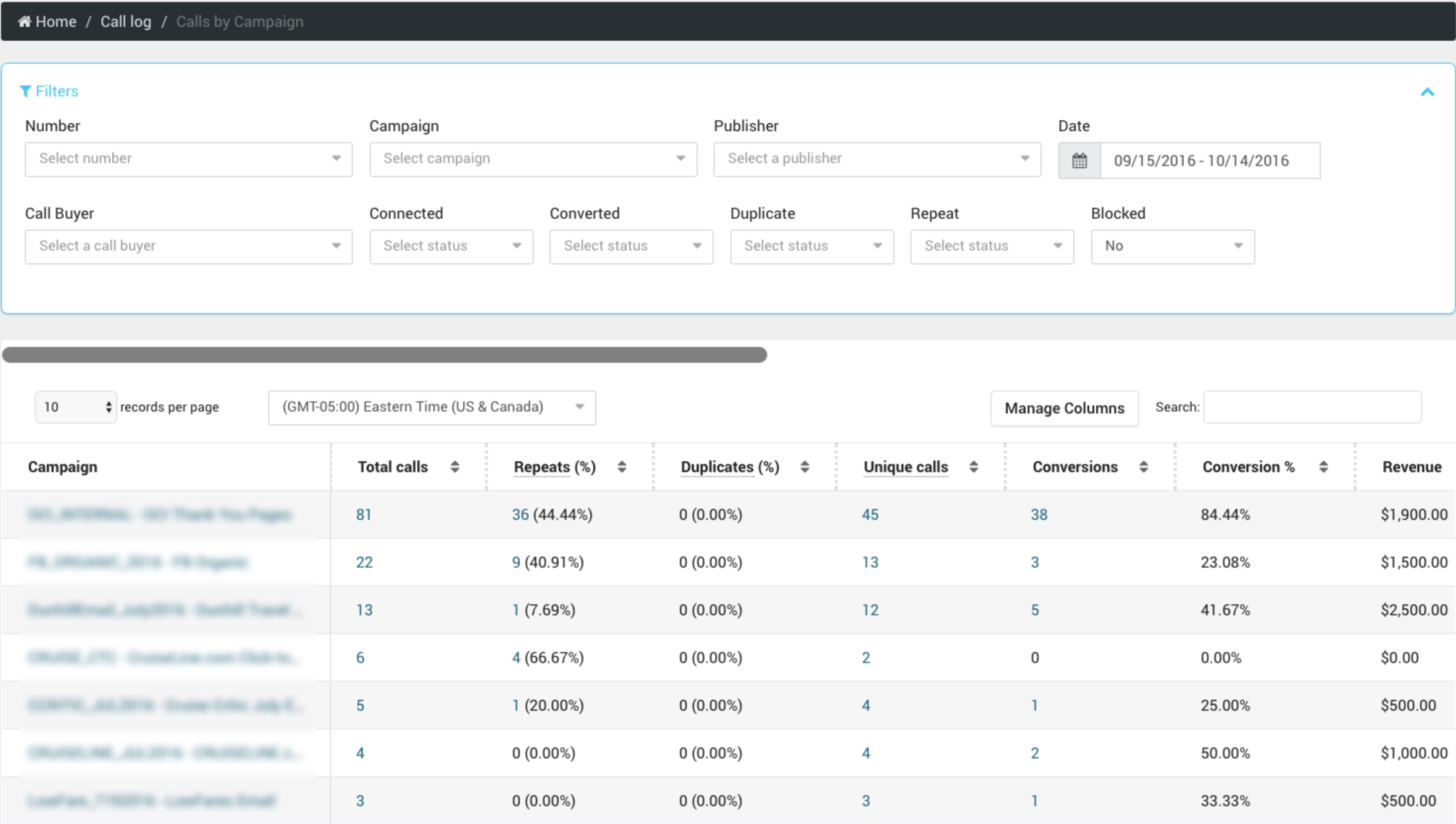
Task: Open the Eastern Time timezone selector
Action: coord(432,408)
